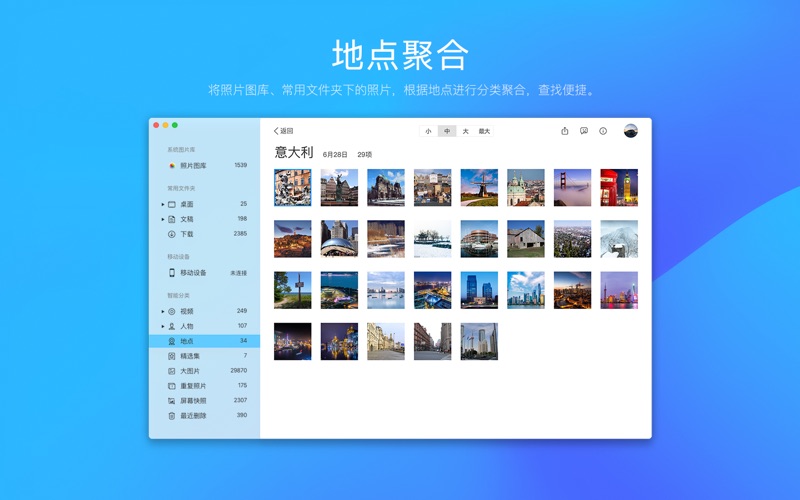Expand the 视频 category disclosure triangle
Viewport: 800px width, 500px height.
coord(162,312)
